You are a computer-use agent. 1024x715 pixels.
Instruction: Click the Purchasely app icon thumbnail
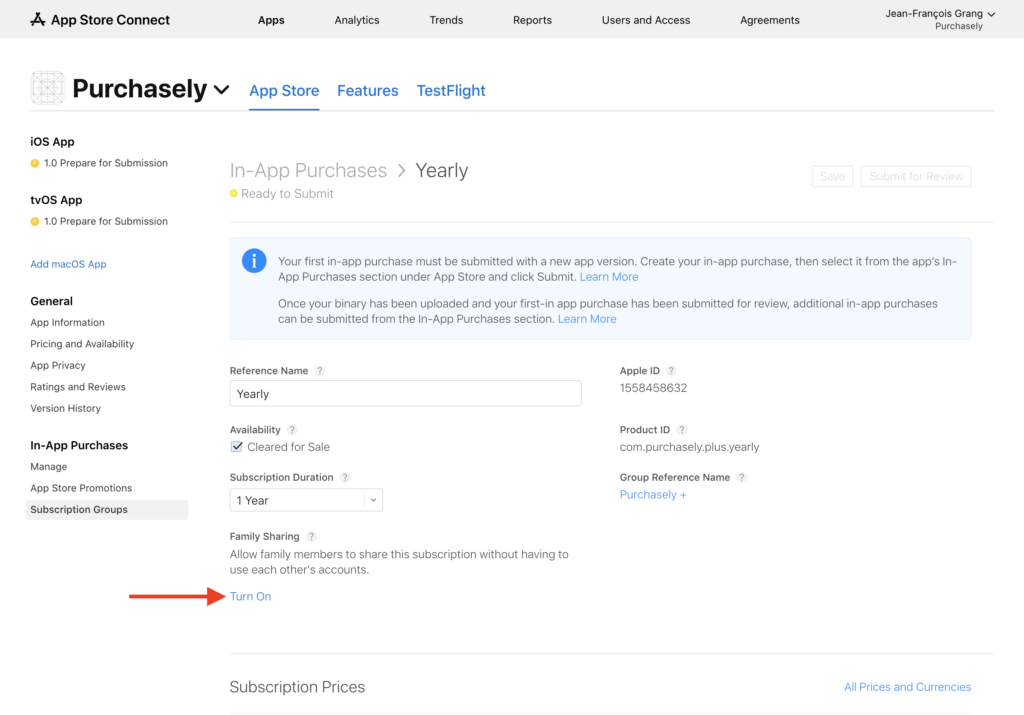(47, 87)
